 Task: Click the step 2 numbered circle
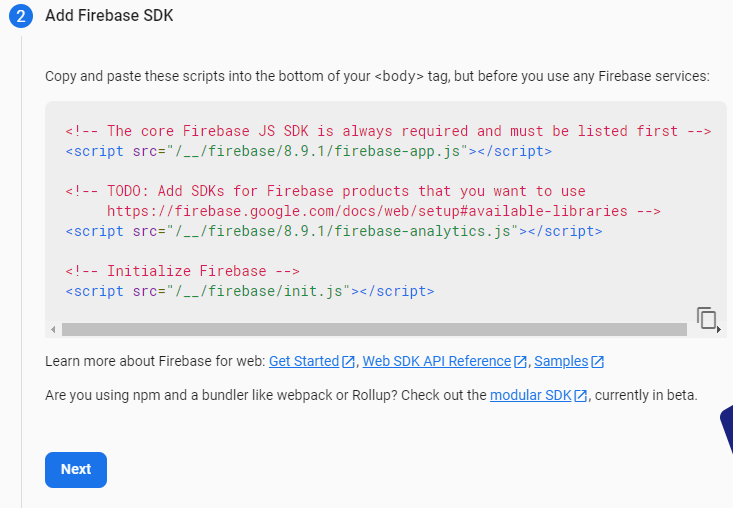click(22, 16)
